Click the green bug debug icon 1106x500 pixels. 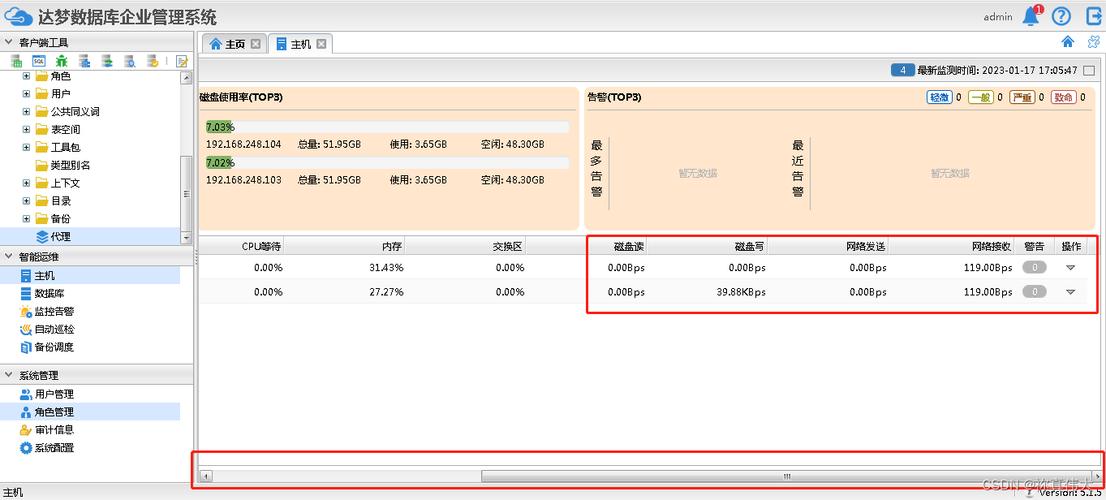pyautogui.click(x=61, y=61)
